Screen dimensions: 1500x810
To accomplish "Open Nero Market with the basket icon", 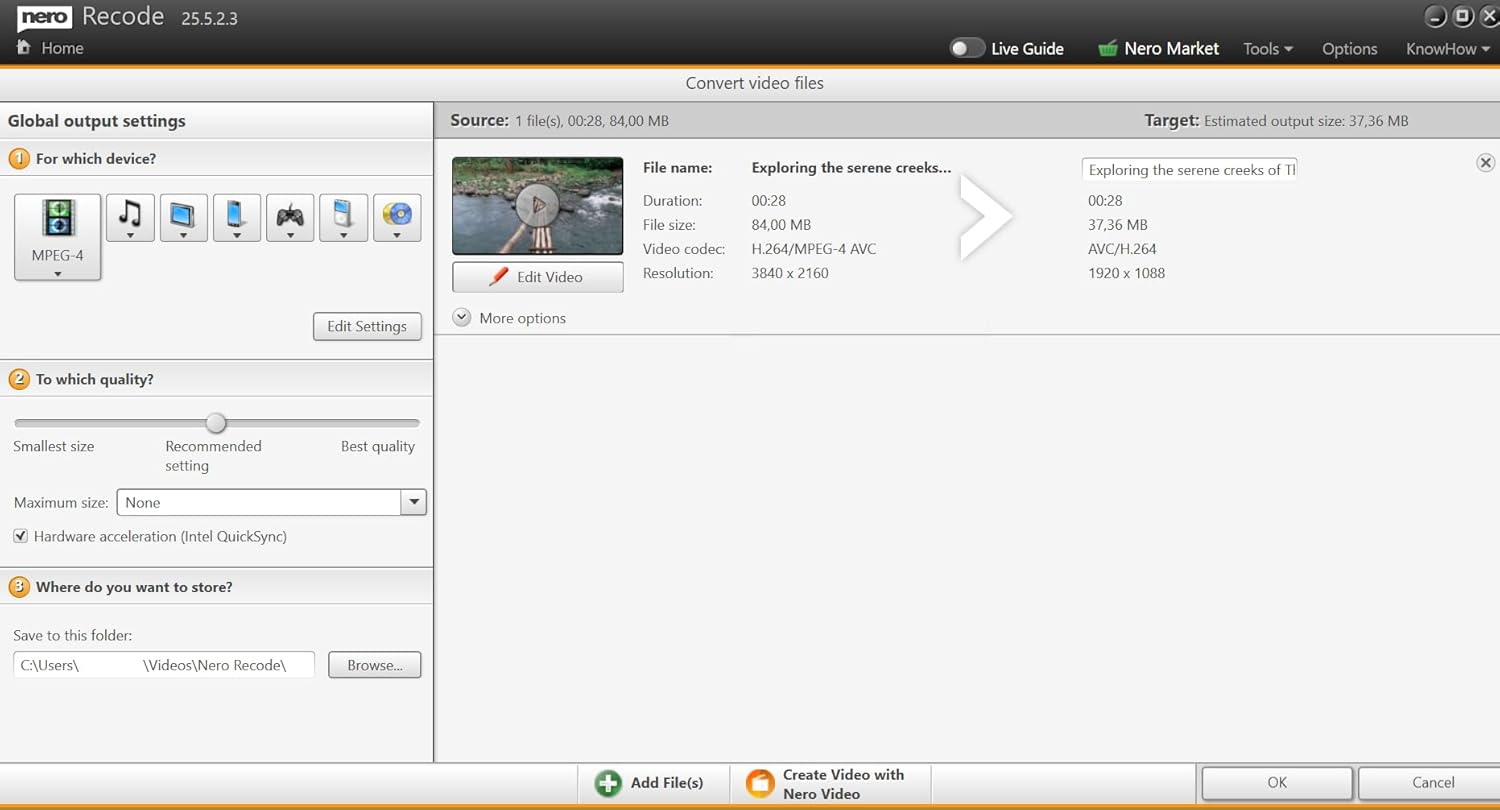I will click(1158, 48).
